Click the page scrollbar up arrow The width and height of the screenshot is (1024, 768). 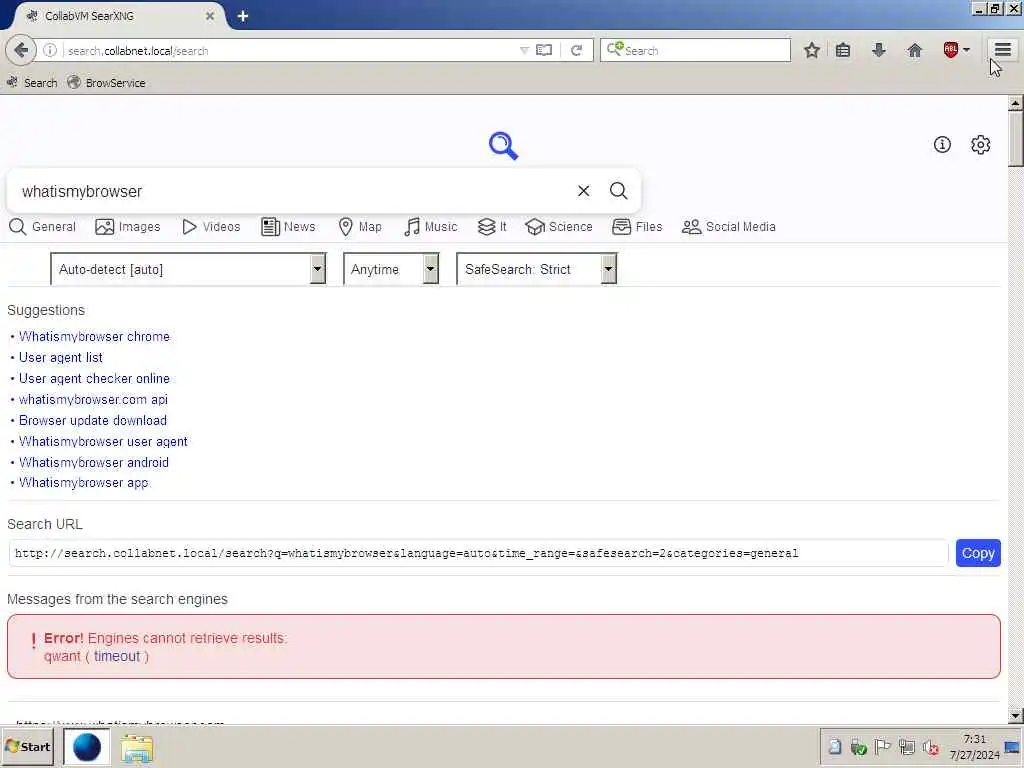[x=1015, y=103]
